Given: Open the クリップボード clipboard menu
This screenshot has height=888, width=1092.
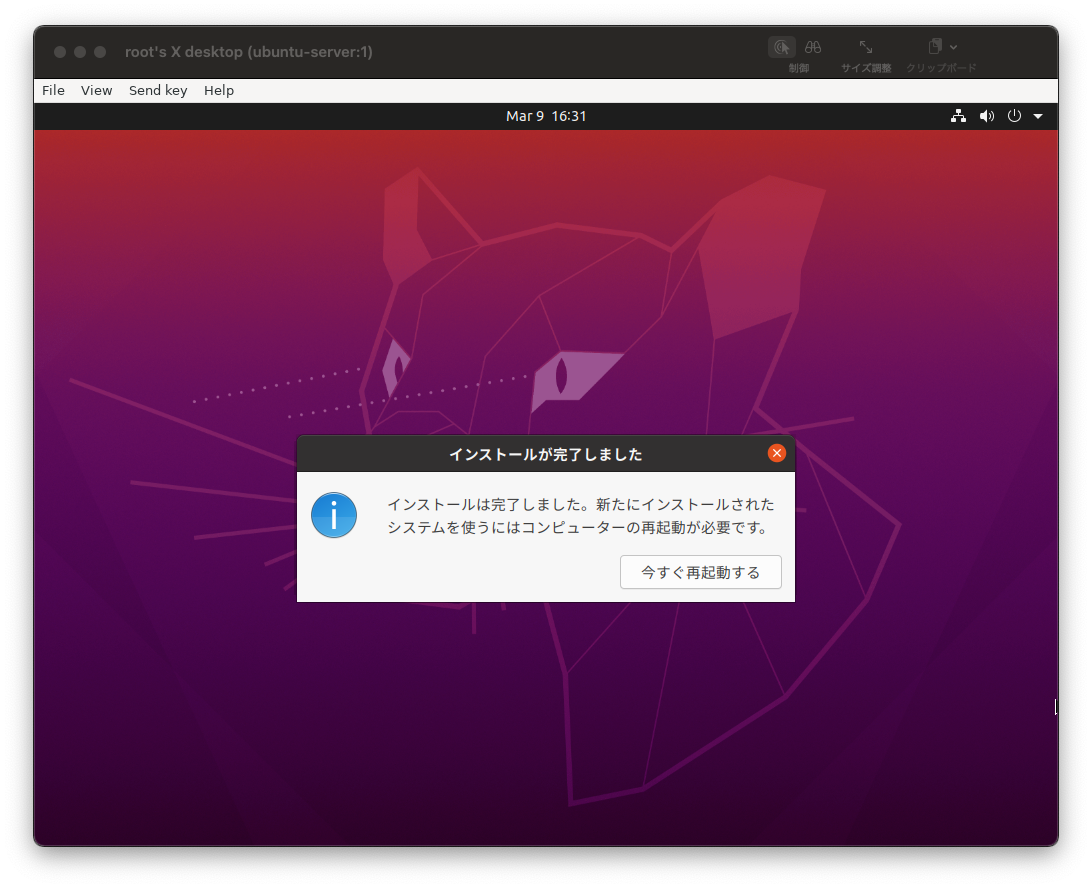Looking at the screenshot, I should [942, 47].
